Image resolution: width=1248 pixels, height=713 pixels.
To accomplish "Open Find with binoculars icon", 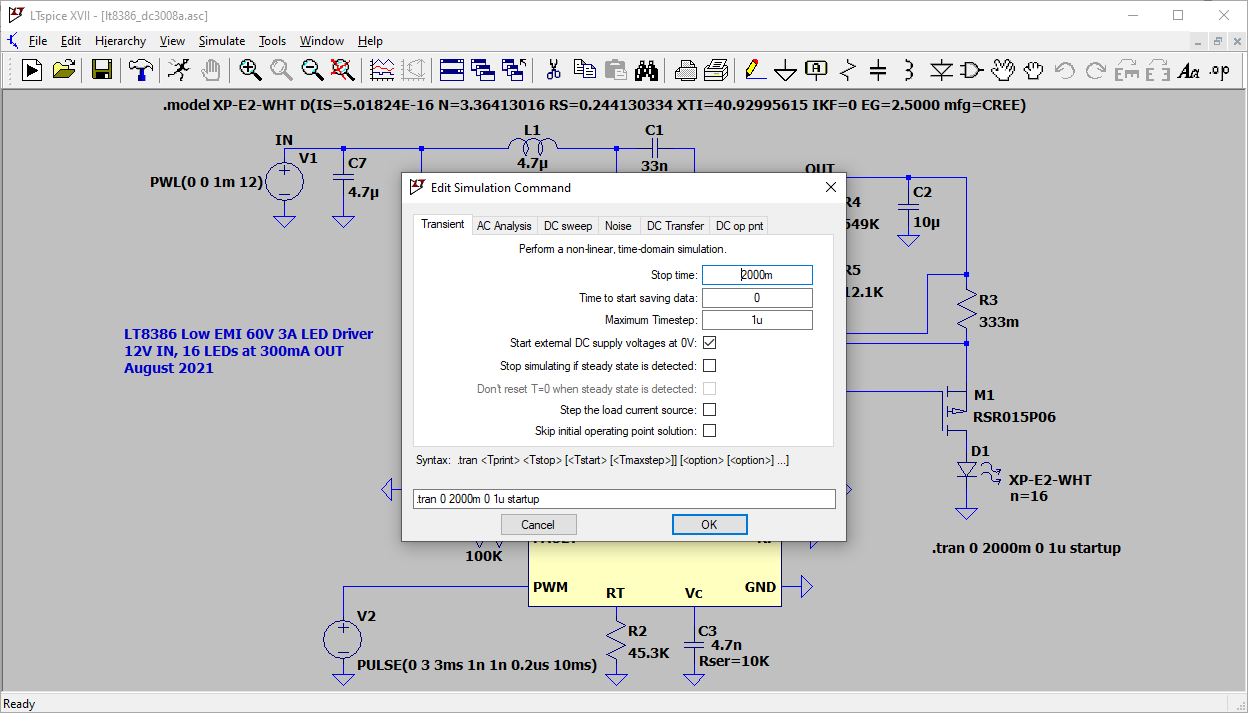I will pos(647,69).
